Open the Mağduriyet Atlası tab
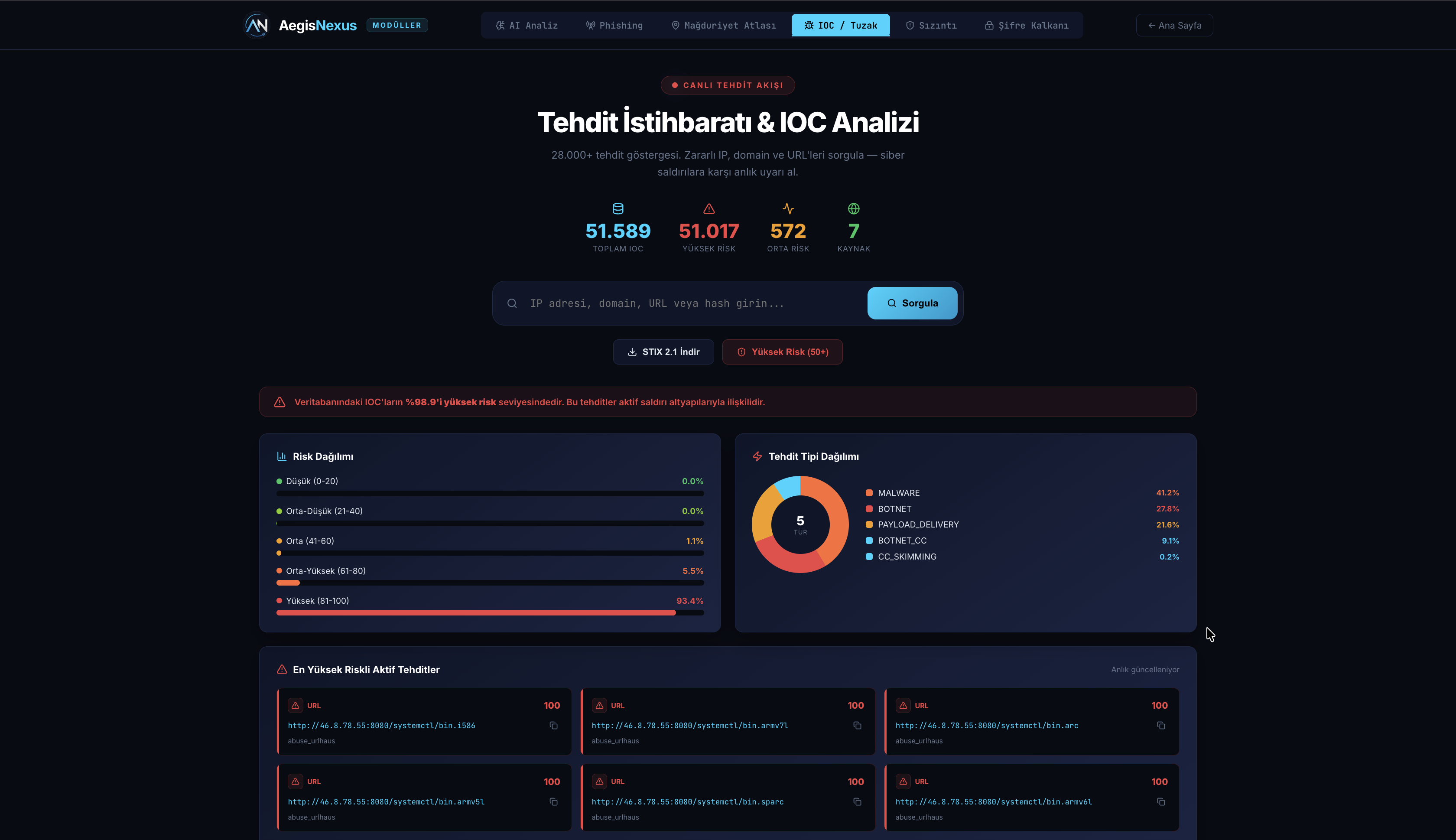 pyautogui.click(x=724, y=26)
